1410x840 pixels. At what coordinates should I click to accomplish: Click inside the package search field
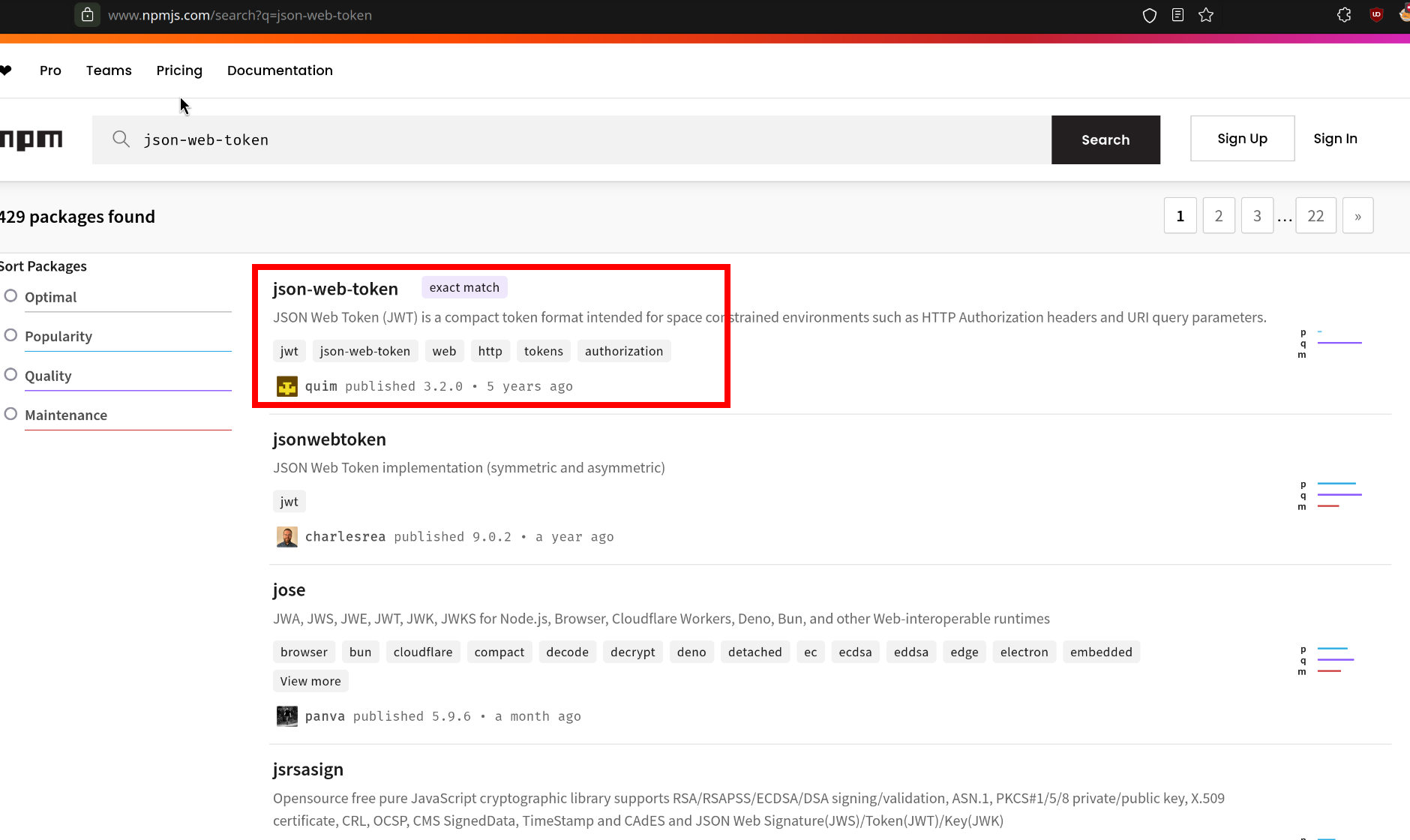[x=571, y=139]
